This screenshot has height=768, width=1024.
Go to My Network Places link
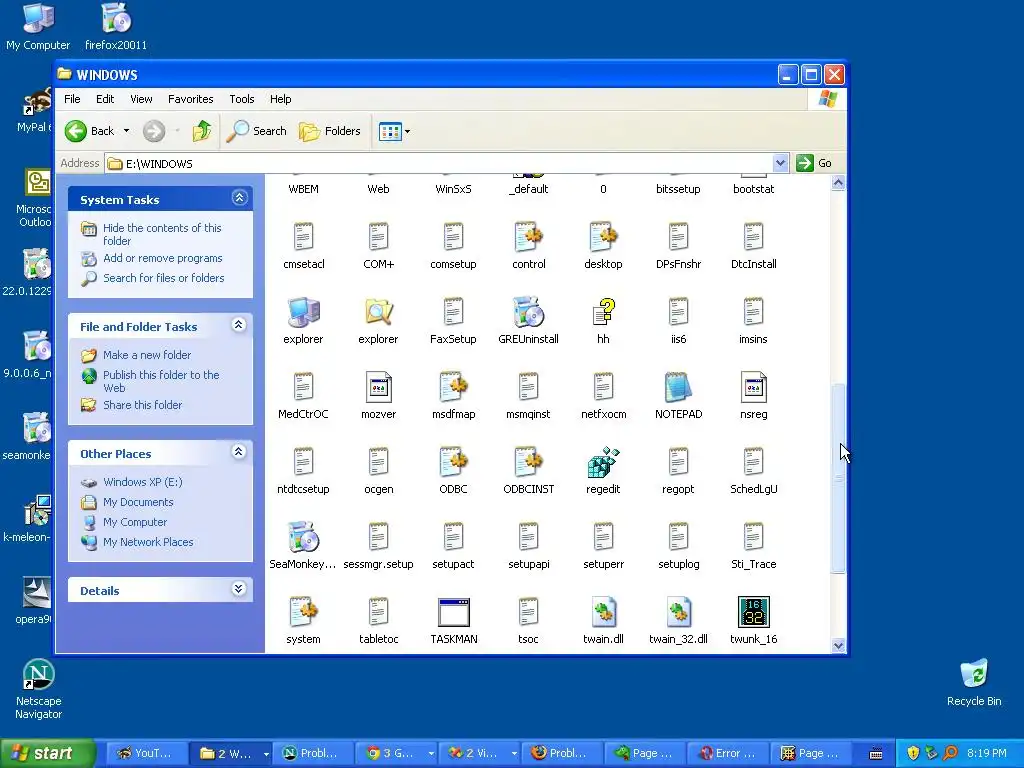(x=148, y=543)
